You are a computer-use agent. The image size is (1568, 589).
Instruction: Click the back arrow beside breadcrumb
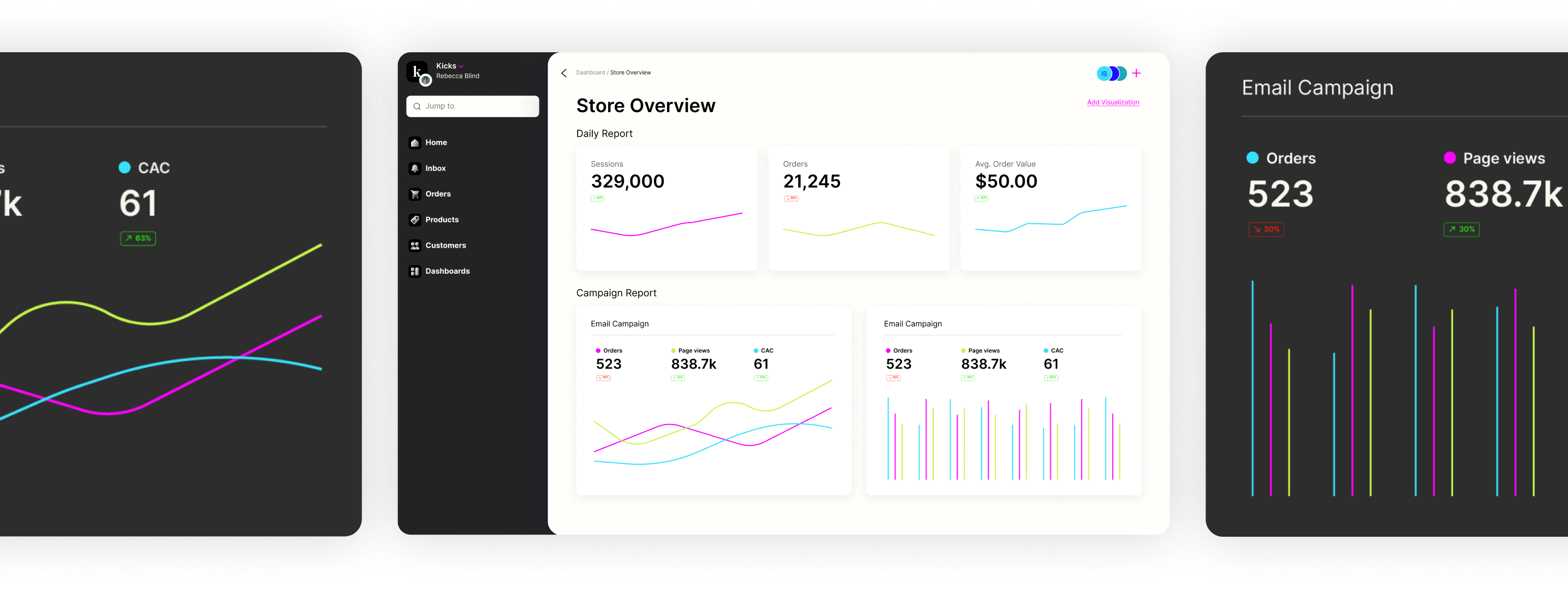tap(563, 73)
